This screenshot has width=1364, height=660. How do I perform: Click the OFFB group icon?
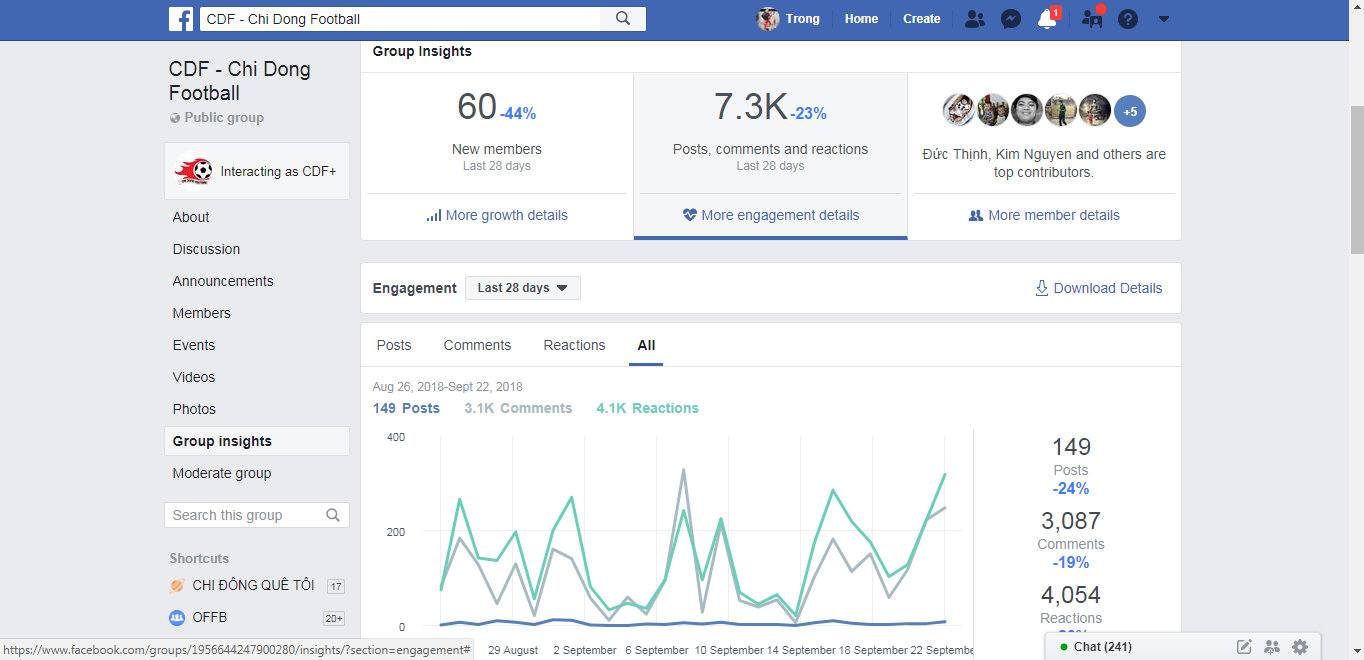(x=177, y=618)
